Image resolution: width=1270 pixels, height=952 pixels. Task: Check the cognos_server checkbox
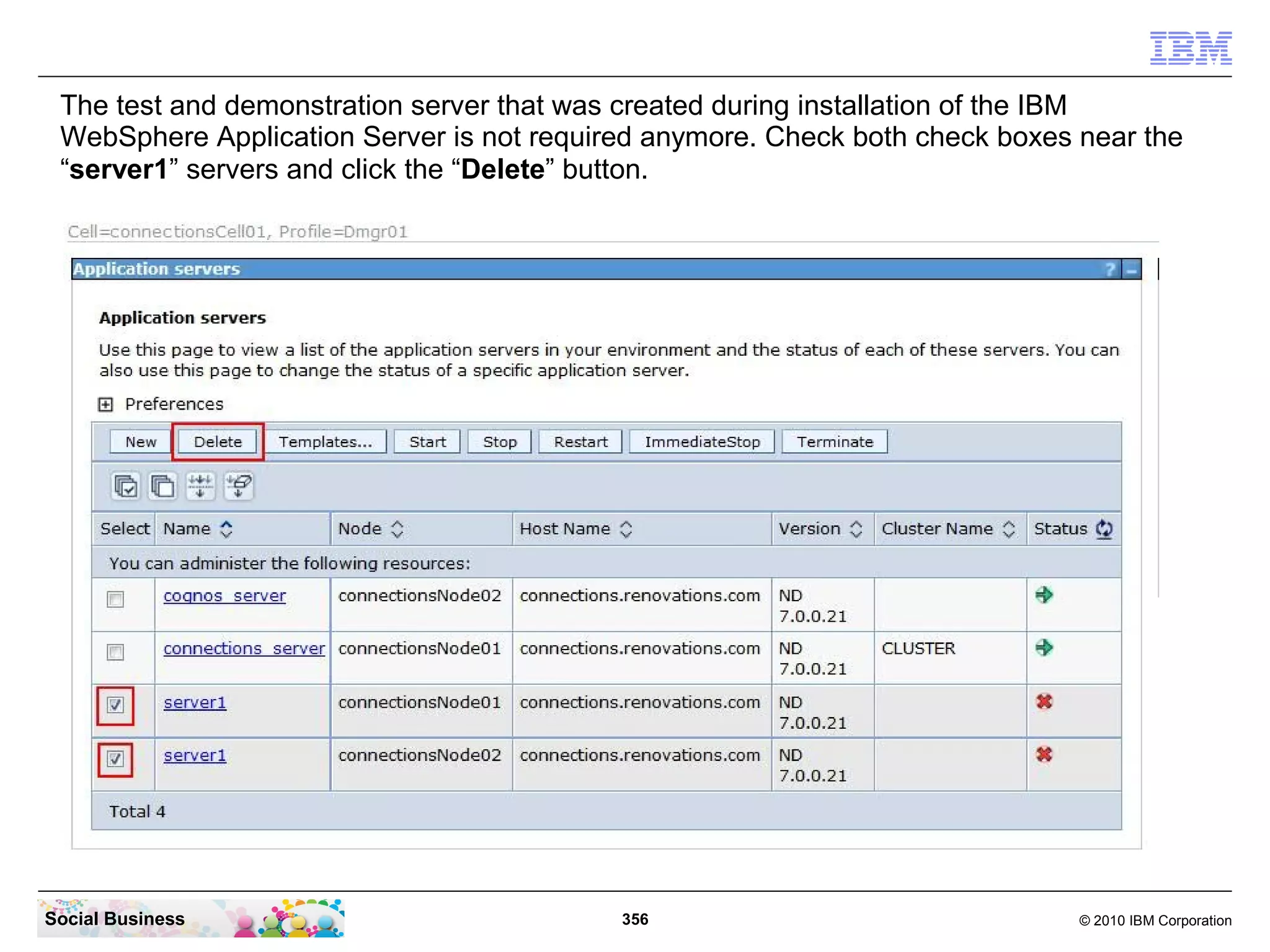click(x=115, y=599)
